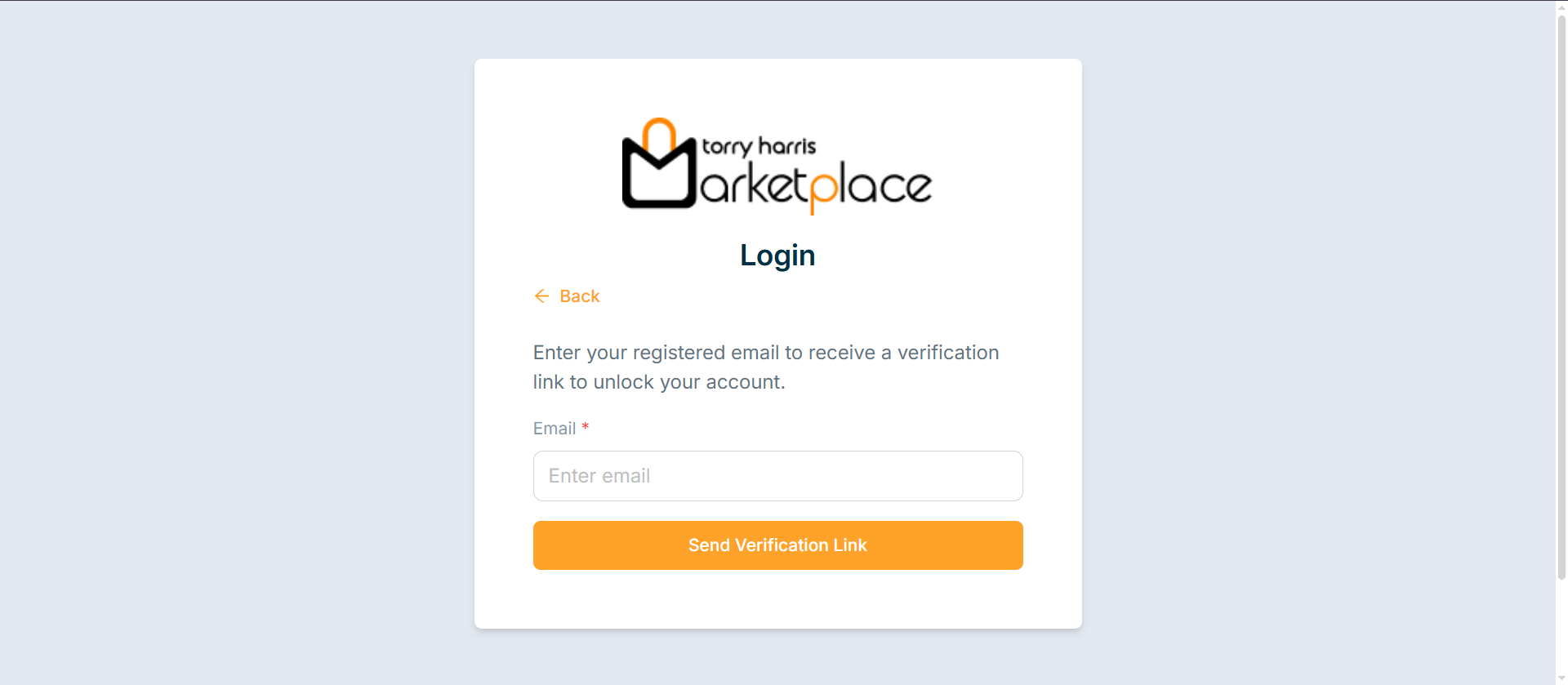
Task: Click the small 'torry harris' logo text
Action: click(x=759, y=147)
